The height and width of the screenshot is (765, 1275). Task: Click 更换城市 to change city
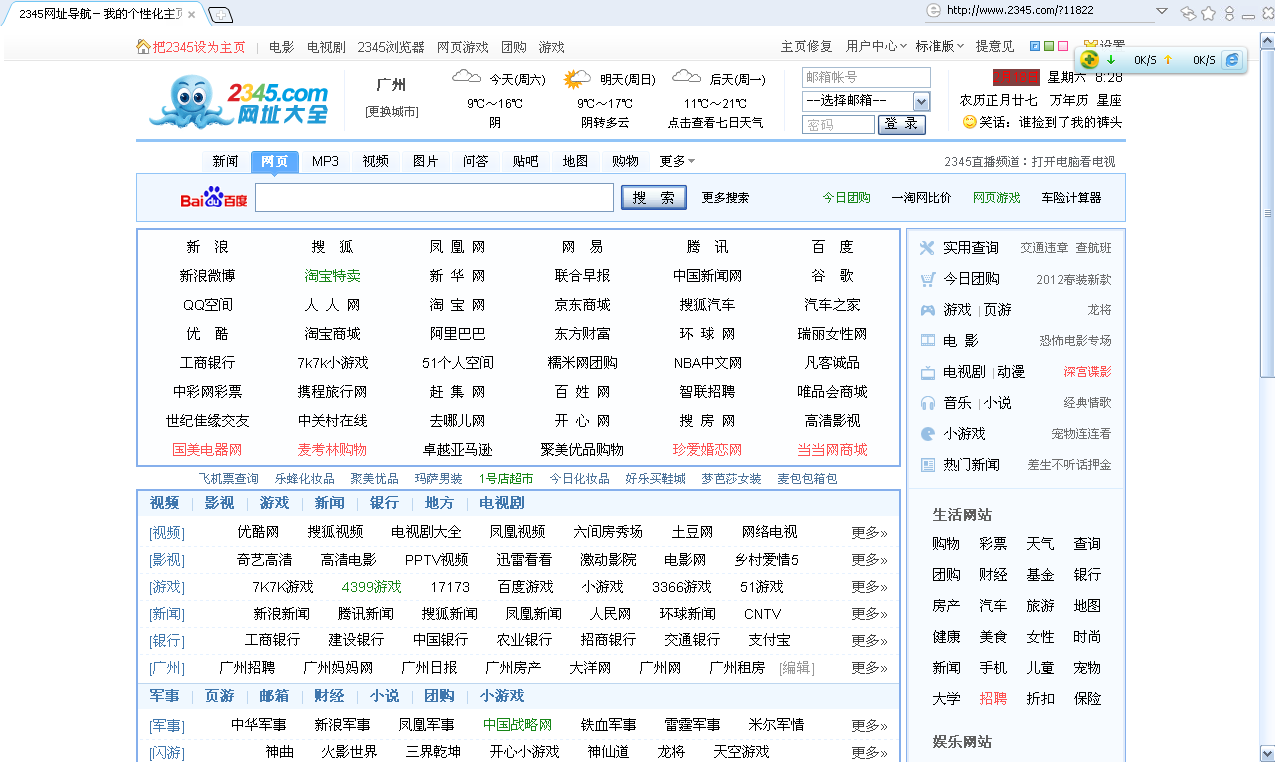tap(392, 112)
